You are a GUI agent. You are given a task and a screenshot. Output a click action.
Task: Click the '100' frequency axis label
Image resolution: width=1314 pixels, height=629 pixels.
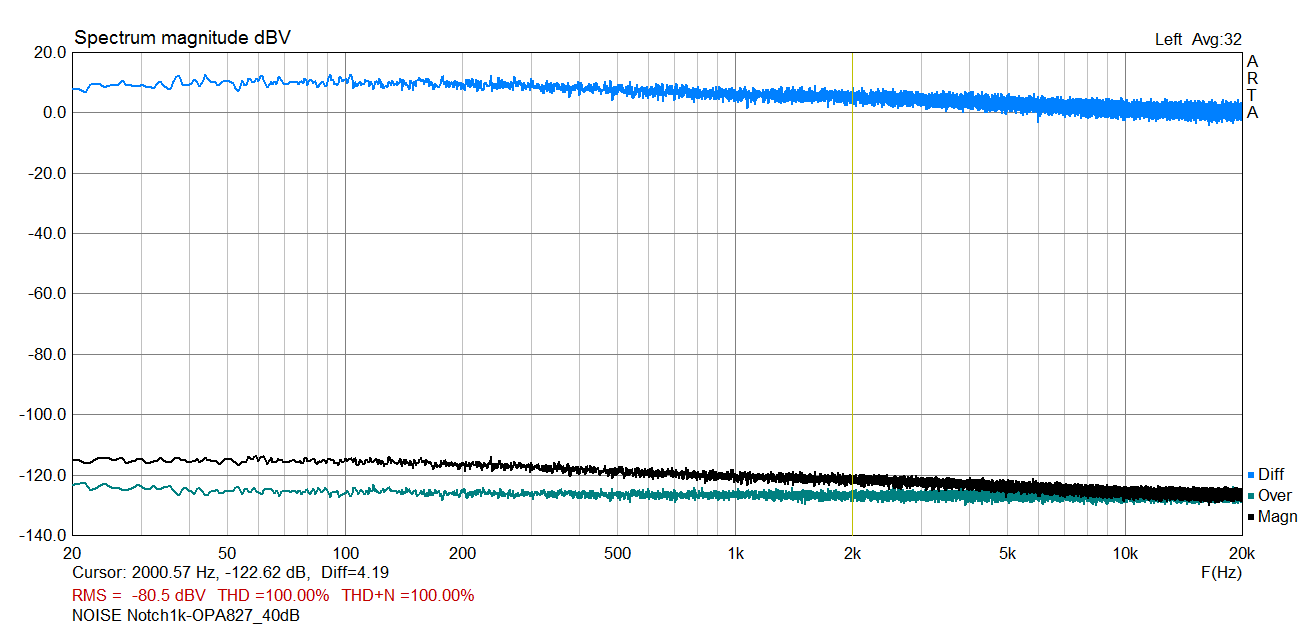[345, 553]
